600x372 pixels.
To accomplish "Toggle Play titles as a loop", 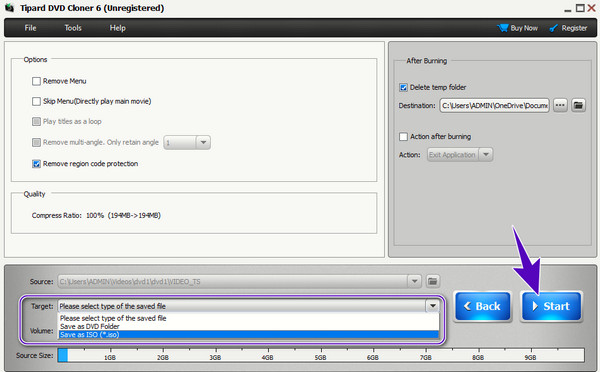I will [36, 121].
